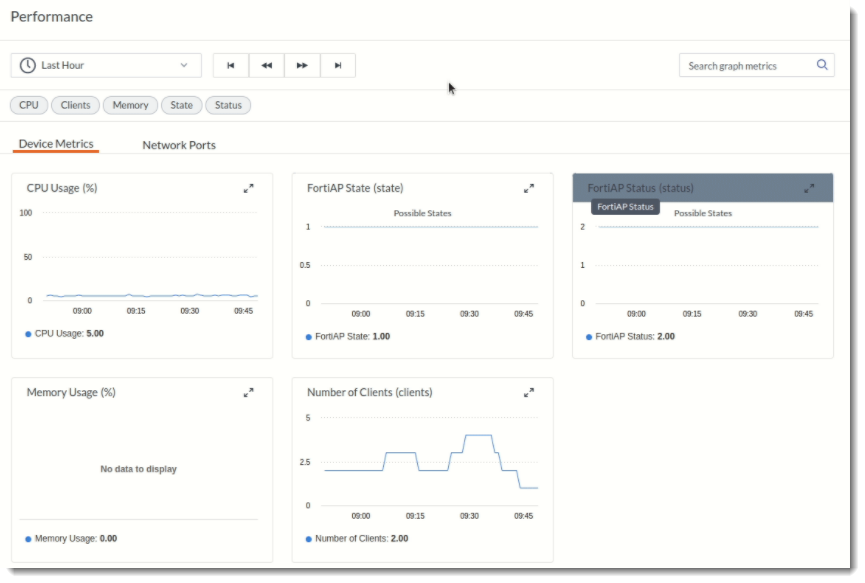
Task: Focus the Search graph metrics field
Action: [747, 66]
